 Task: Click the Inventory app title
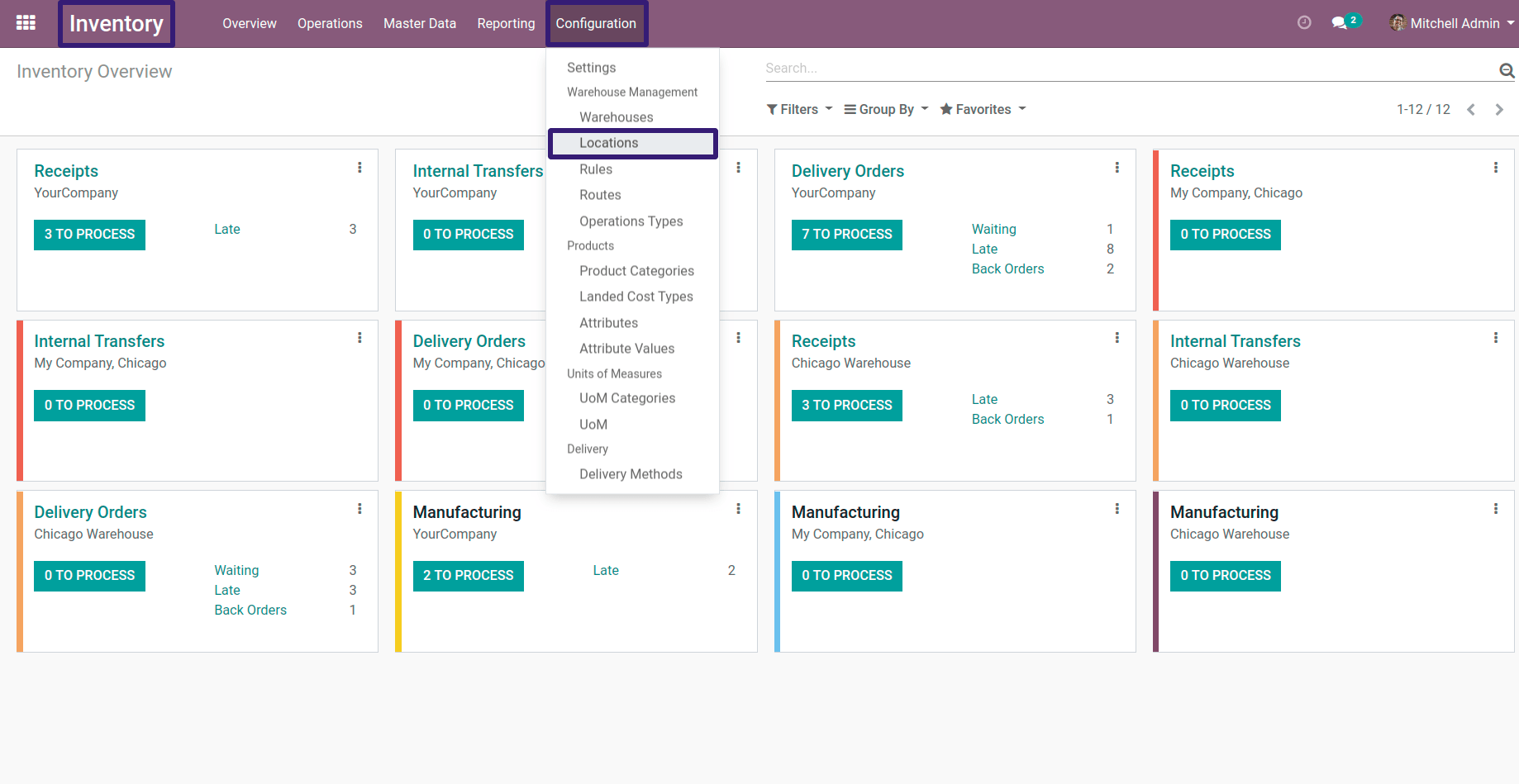(x=117, y=24)
